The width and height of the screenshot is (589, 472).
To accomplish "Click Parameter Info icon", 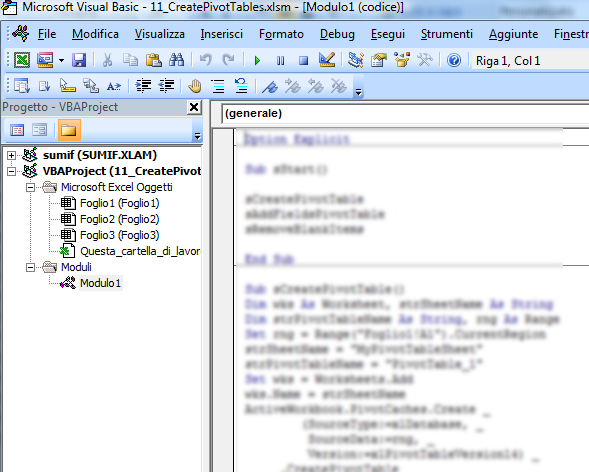I will (x=91, y=86).
